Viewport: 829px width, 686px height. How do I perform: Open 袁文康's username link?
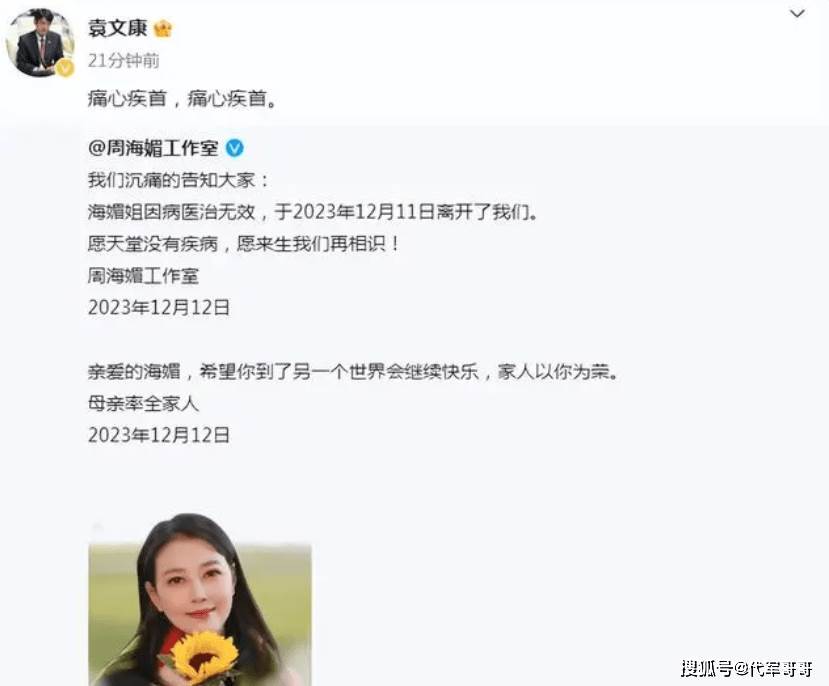click(117, 28)
